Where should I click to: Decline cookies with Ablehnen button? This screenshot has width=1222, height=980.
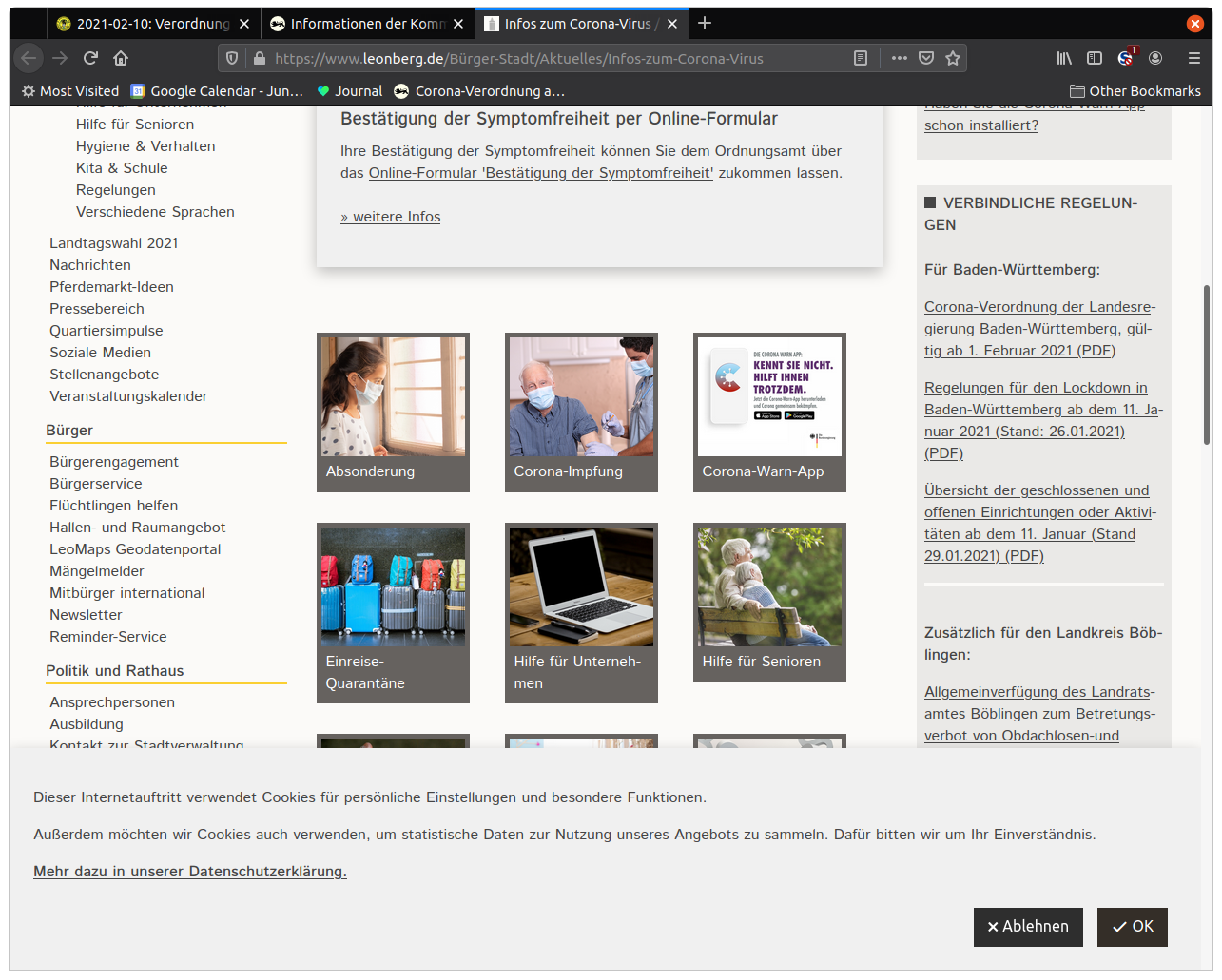point(1028,927)
